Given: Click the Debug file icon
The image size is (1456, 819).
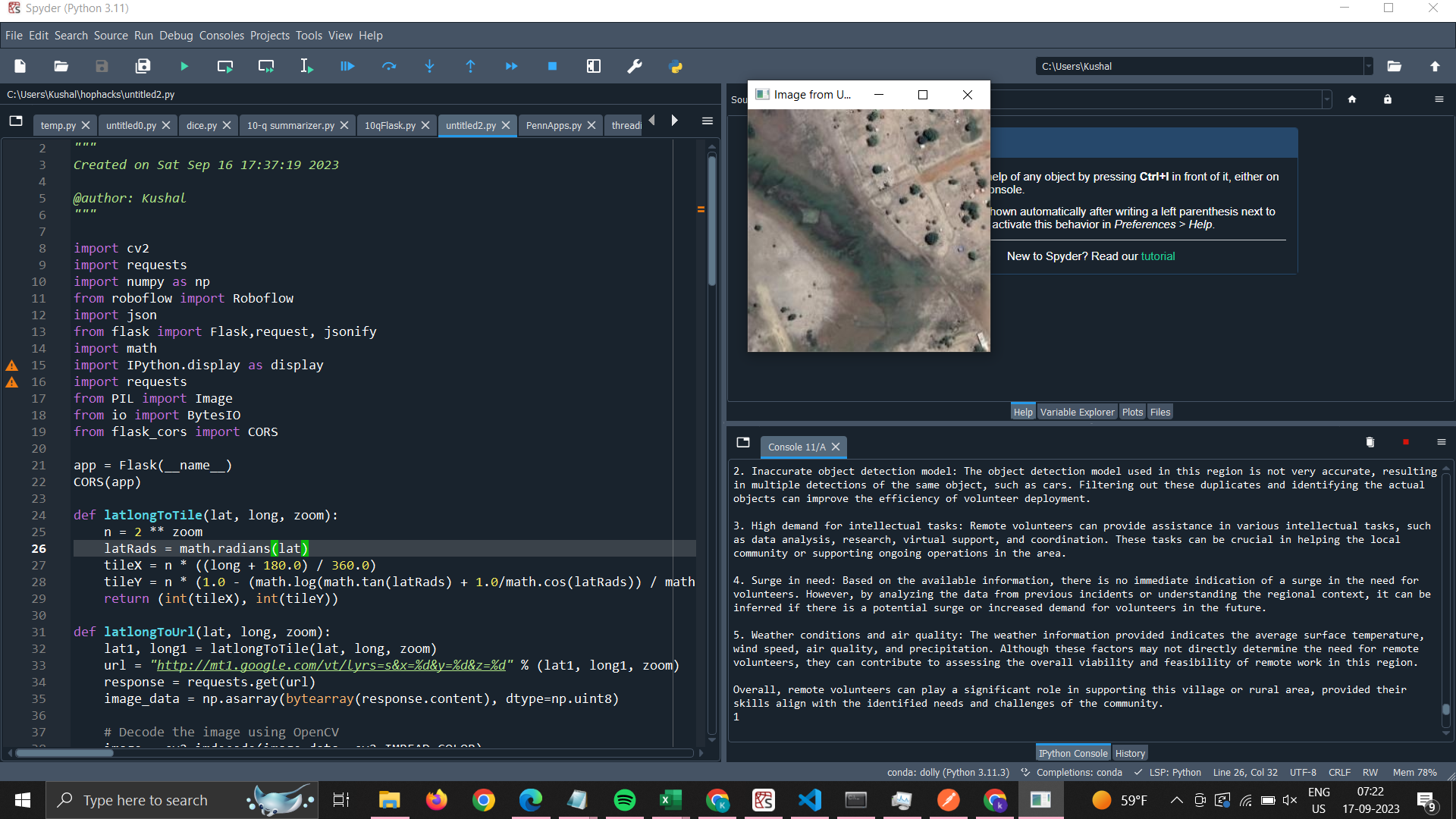Looking at the screenshot, I should pyautogui.click(x=347, y=67).
